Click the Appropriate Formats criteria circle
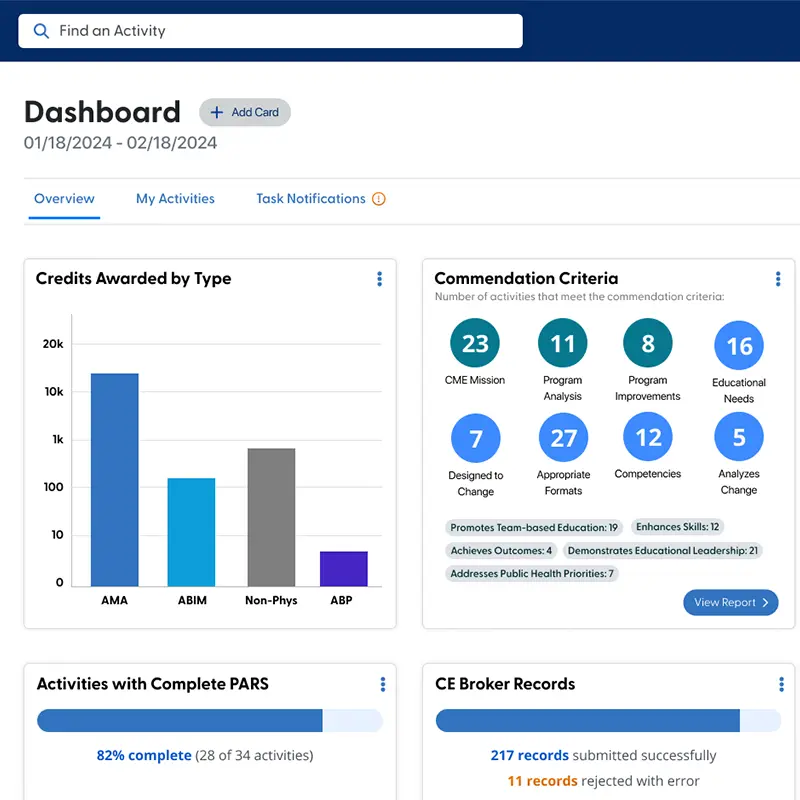The width and height of the screenshot is (800, 800). [563, 438]
